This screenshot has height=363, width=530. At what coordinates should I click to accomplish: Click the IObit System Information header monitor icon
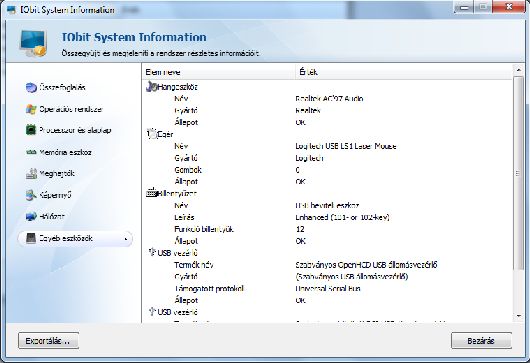[33, 43]
